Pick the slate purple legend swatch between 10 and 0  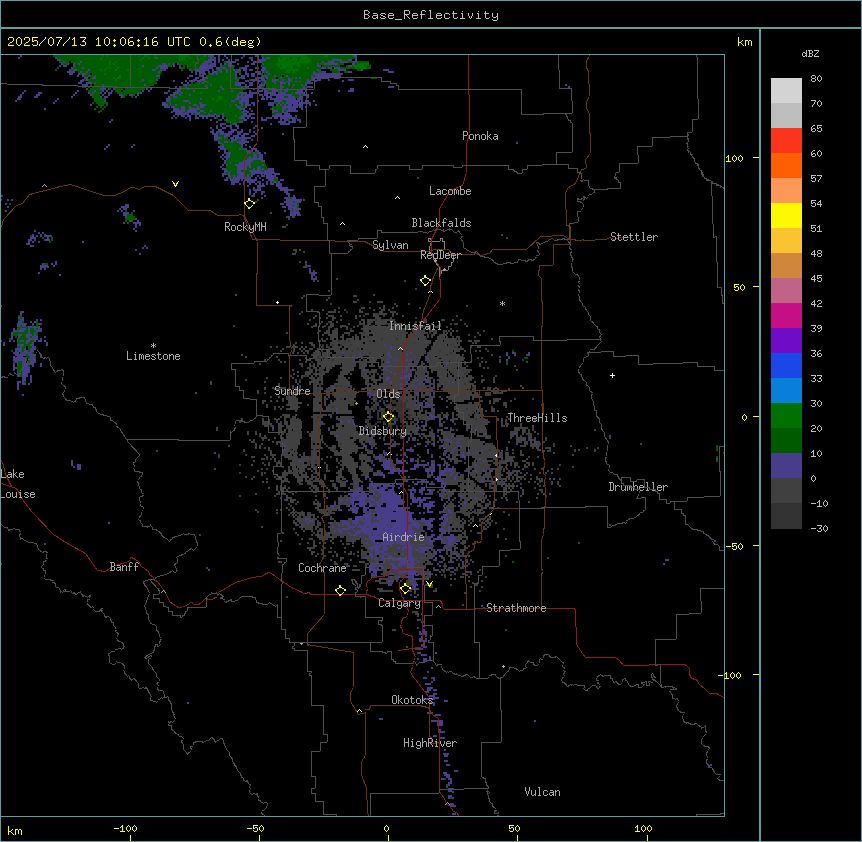786,466
